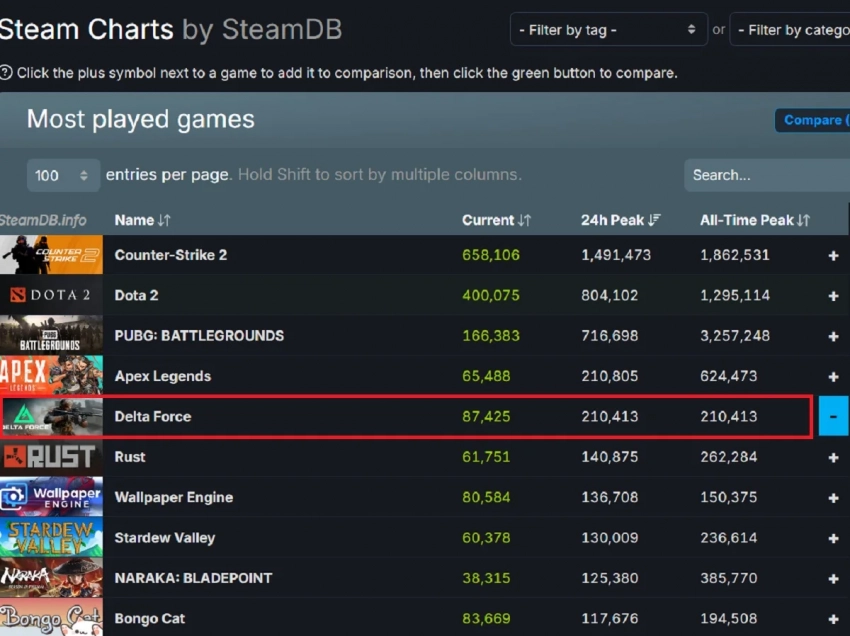850x636 pixels.
Task: Click the plus icon beside Apex Legends
Action: coord(833,377)
